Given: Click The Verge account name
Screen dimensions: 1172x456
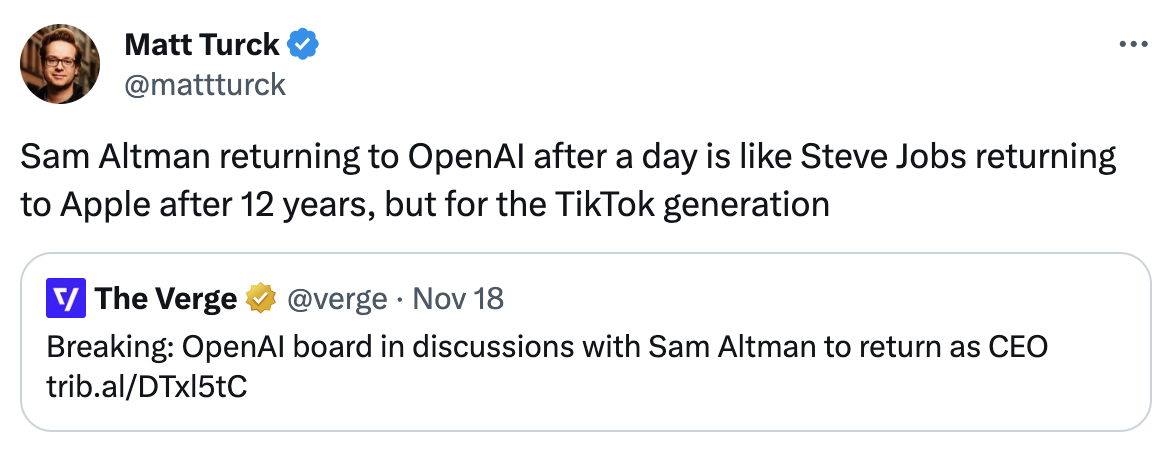Looking at the screenshot, I should 166,298.
